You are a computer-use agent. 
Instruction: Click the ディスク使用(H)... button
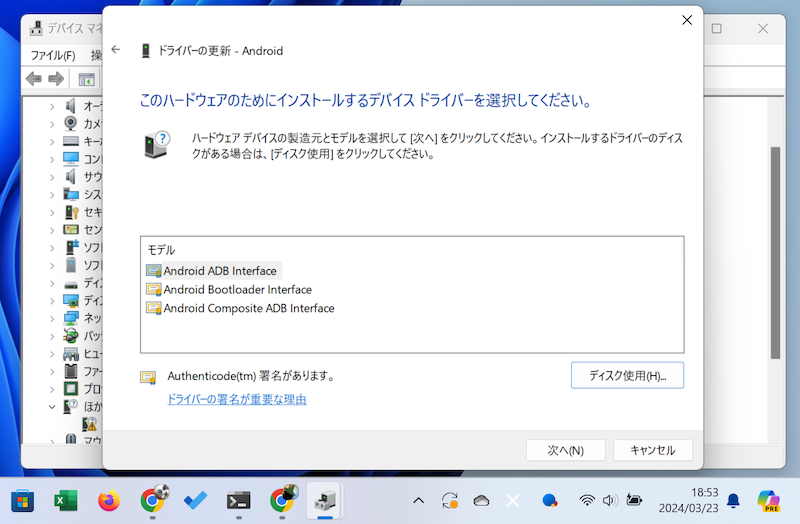627,375
